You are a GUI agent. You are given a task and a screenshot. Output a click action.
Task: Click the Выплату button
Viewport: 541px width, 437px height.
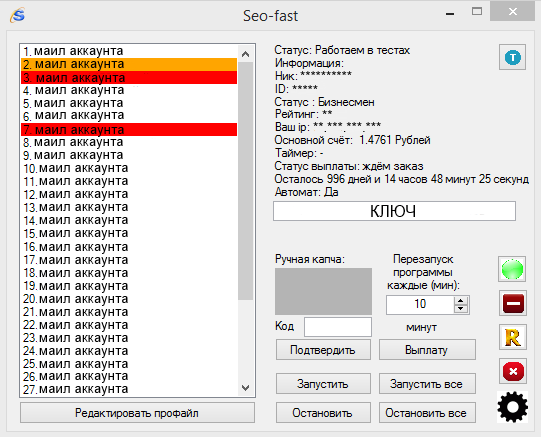(x=427, y=350)
